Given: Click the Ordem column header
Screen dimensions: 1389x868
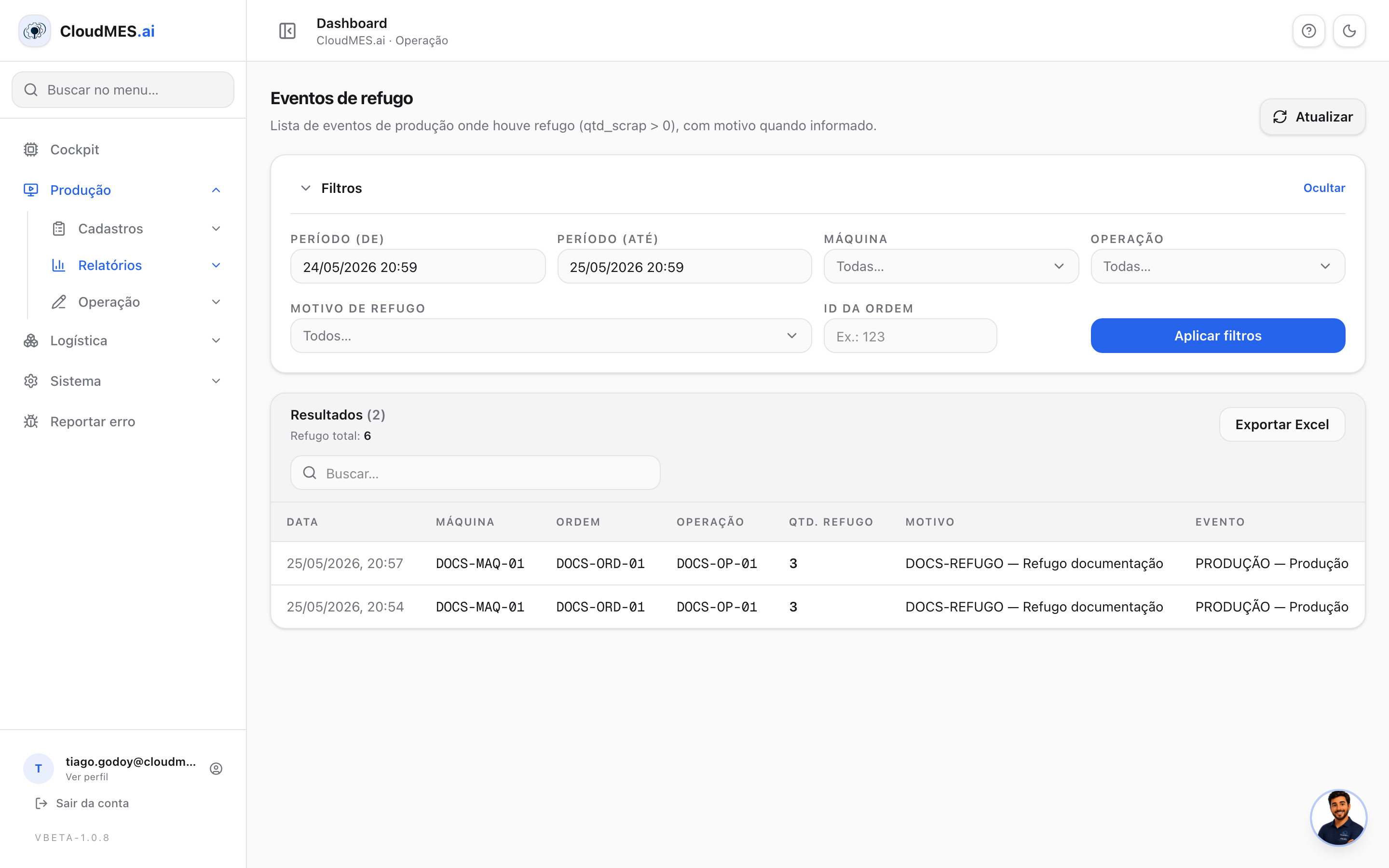Looking at the screenshot, I should point(578,522).
